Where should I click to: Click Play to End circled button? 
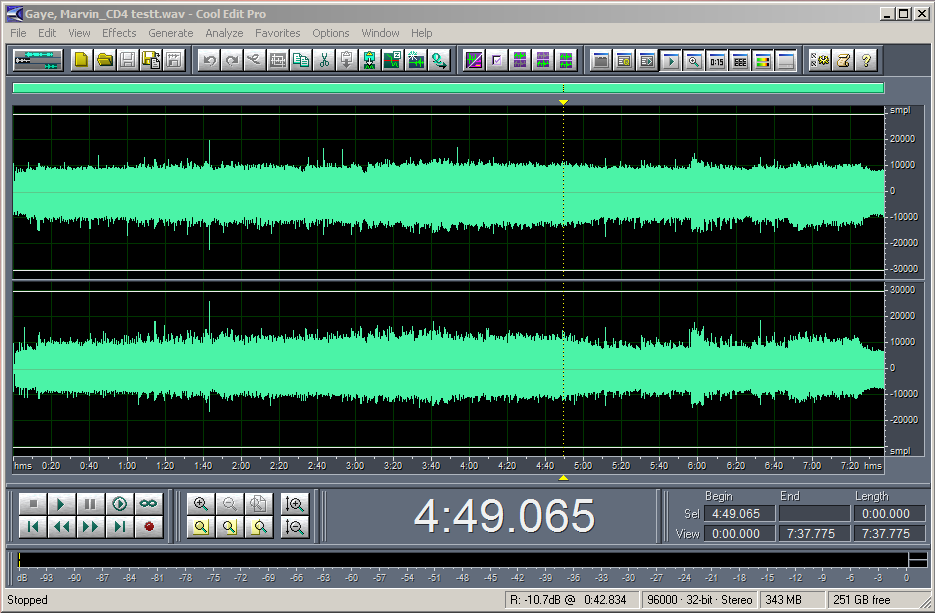point(119,504)
